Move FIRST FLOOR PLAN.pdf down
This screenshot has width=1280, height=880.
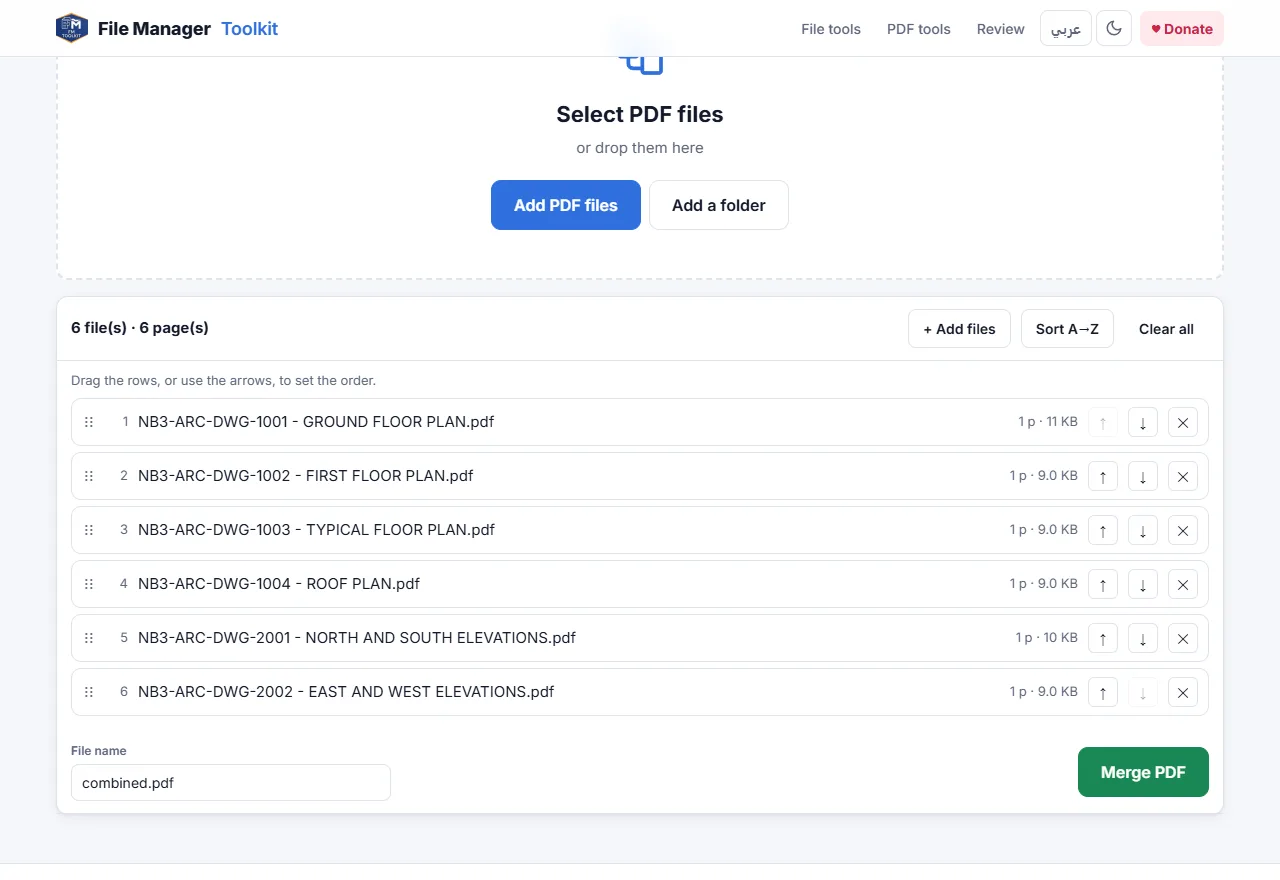(1143, 476)
